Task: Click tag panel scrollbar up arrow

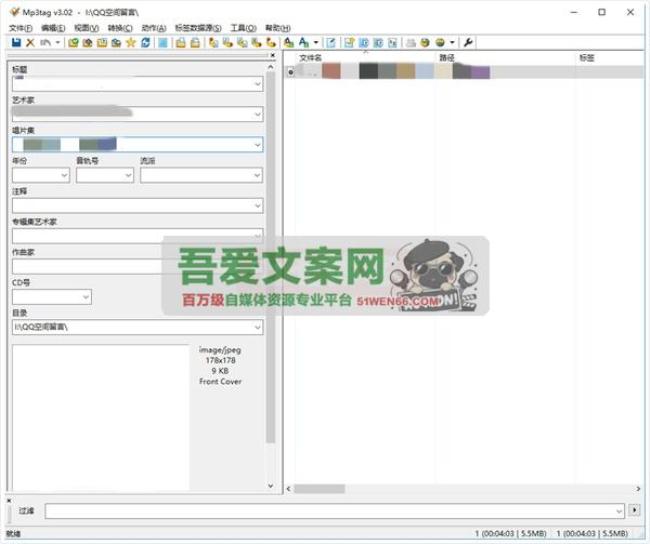Action: pyautogui.click(x=270, y=67)
